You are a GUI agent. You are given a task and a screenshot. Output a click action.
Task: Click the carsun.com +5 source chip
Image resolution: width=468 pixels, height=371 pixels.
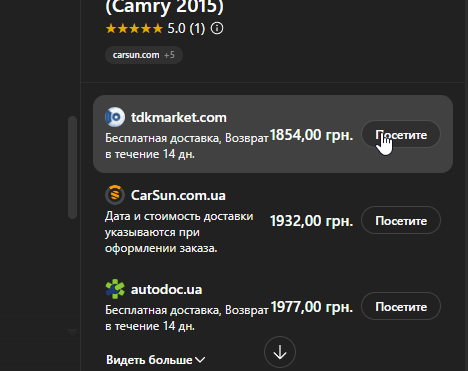(144, 55)
